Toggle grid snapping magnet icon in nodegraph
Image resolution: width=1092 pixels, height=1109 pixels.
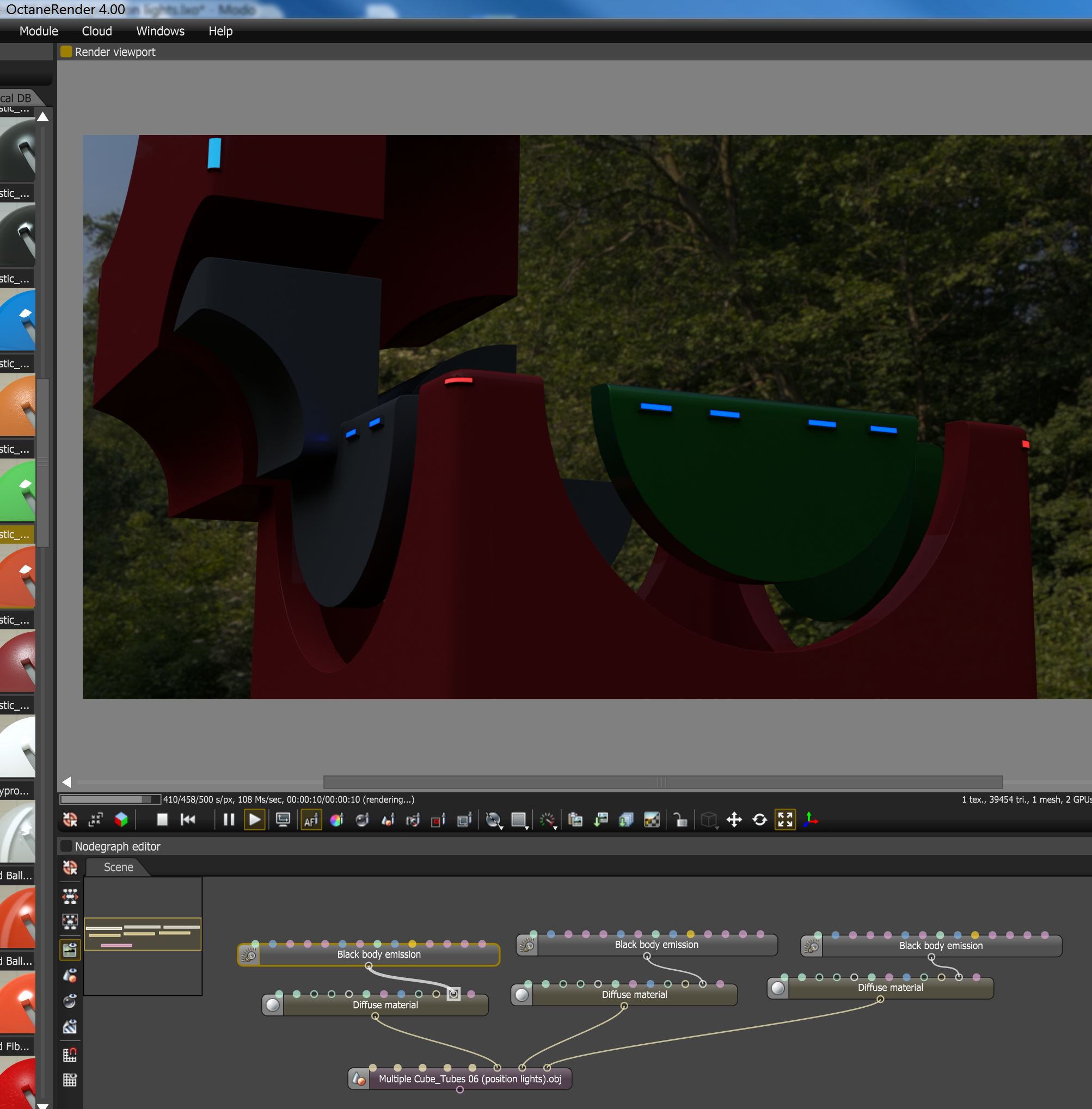click(70, 1055)
